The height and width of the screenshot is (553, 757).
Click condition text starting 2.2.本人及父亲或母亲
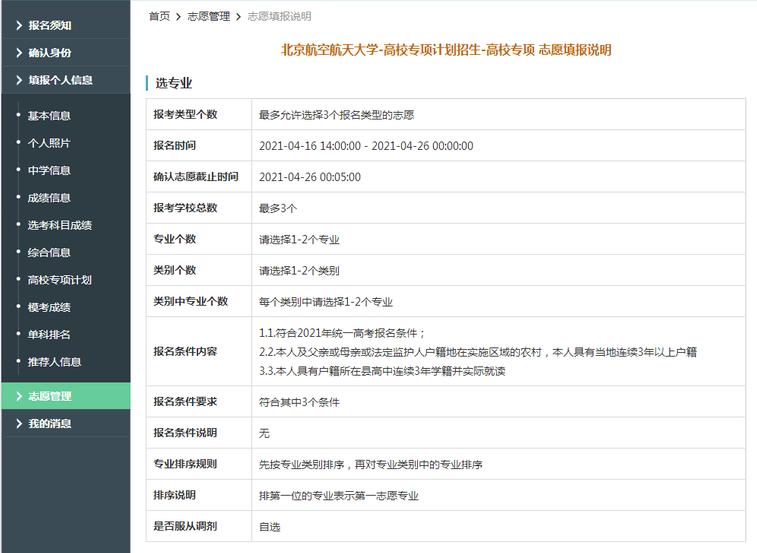[478, 352]
